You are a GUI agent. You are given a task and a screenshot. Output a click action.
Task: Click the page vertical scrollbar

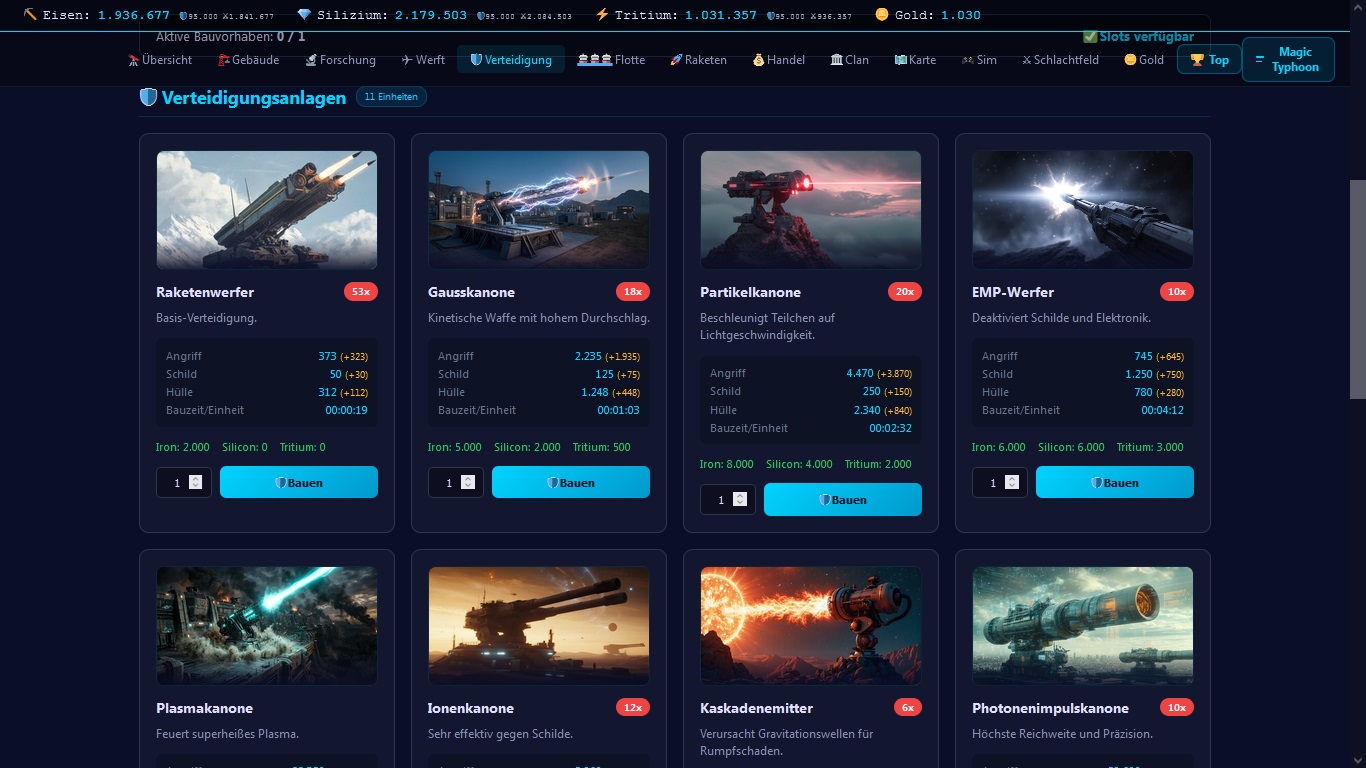point(1357,290)
